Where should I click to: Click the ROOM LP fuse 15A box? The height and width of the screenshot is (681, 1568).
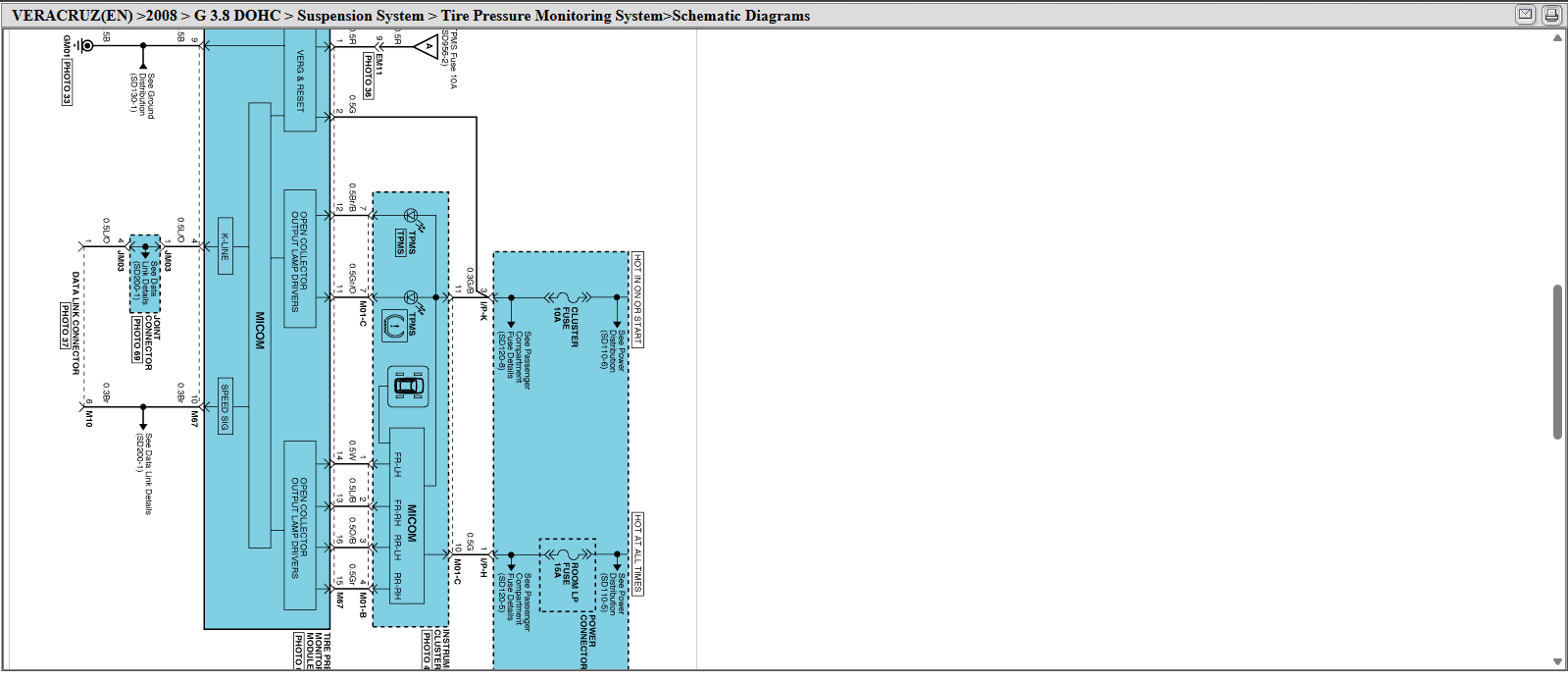(x=568, y=575)
